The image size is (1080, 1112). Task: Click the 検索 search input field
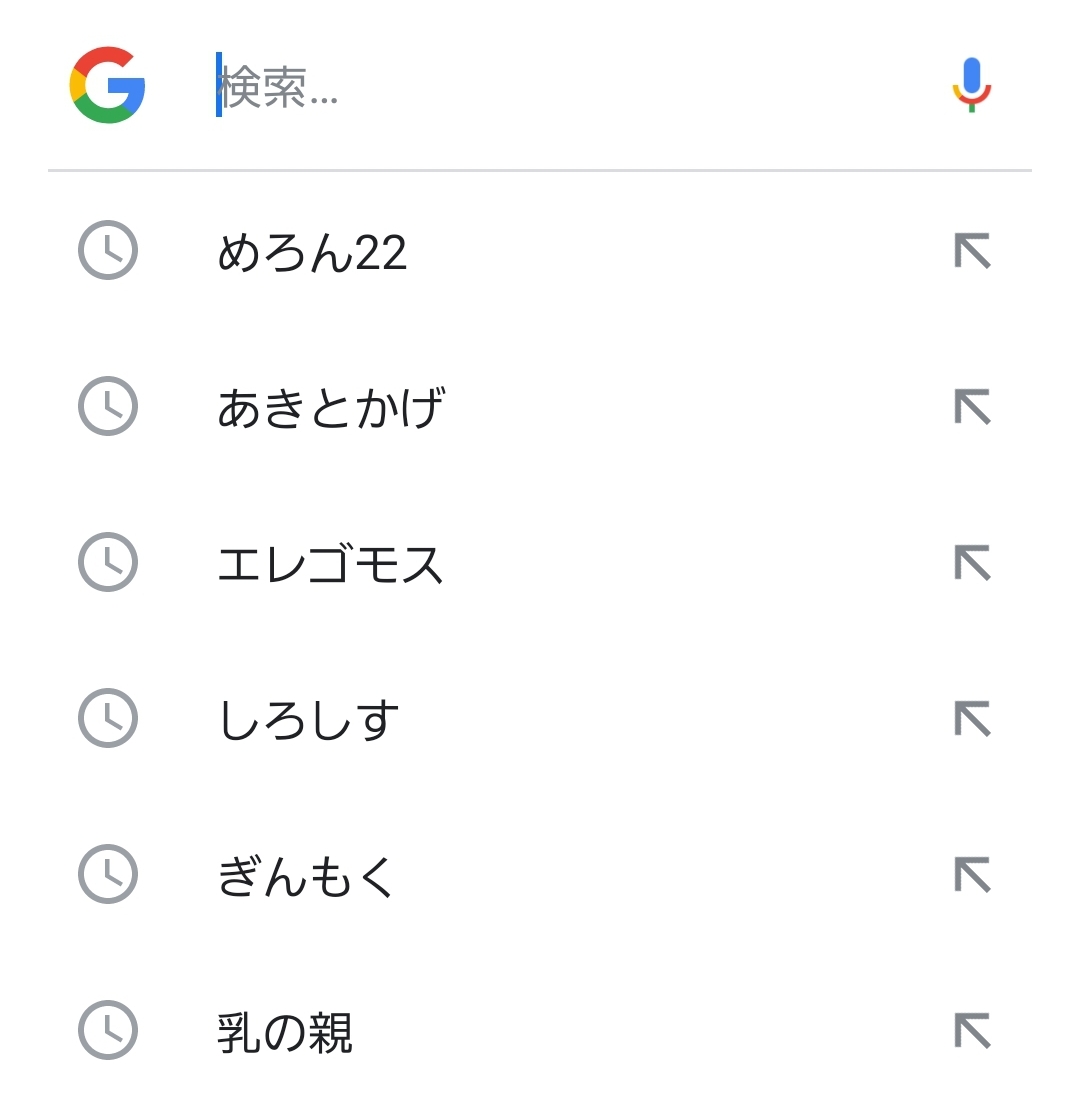tap(560, 86)
